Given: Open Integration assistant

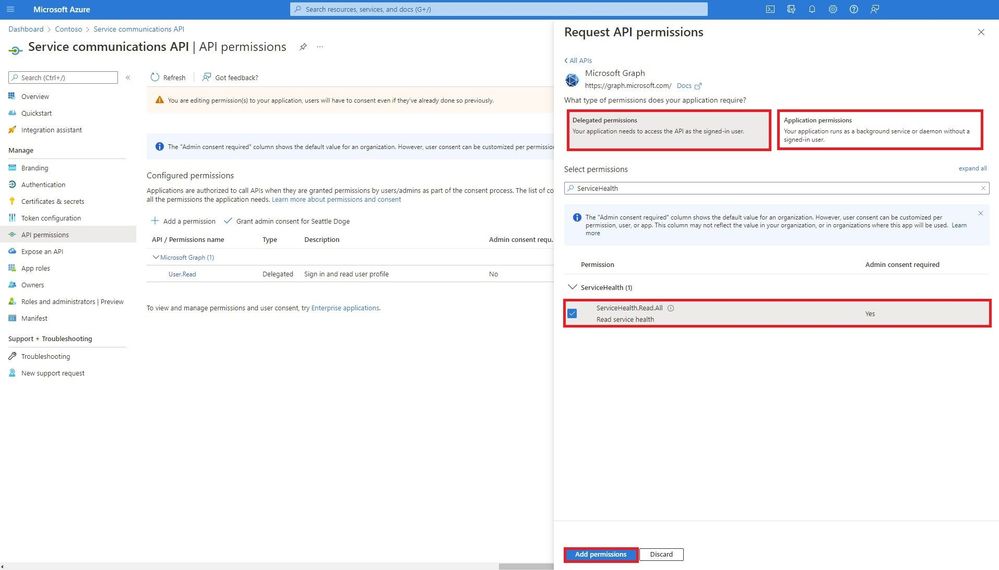Looking at the screenshot, I should 51,129.
